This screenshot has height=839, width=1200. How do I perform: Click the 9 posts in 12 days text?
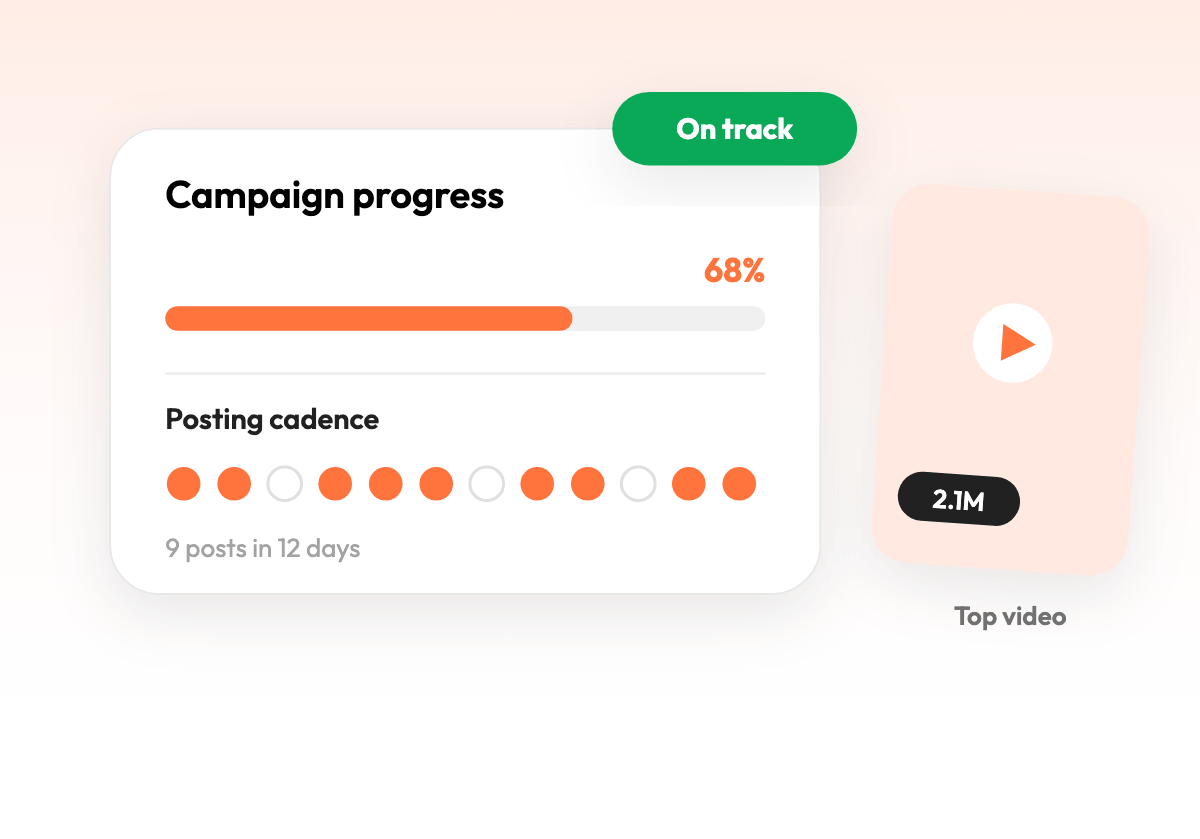click(x=263, y=549)
